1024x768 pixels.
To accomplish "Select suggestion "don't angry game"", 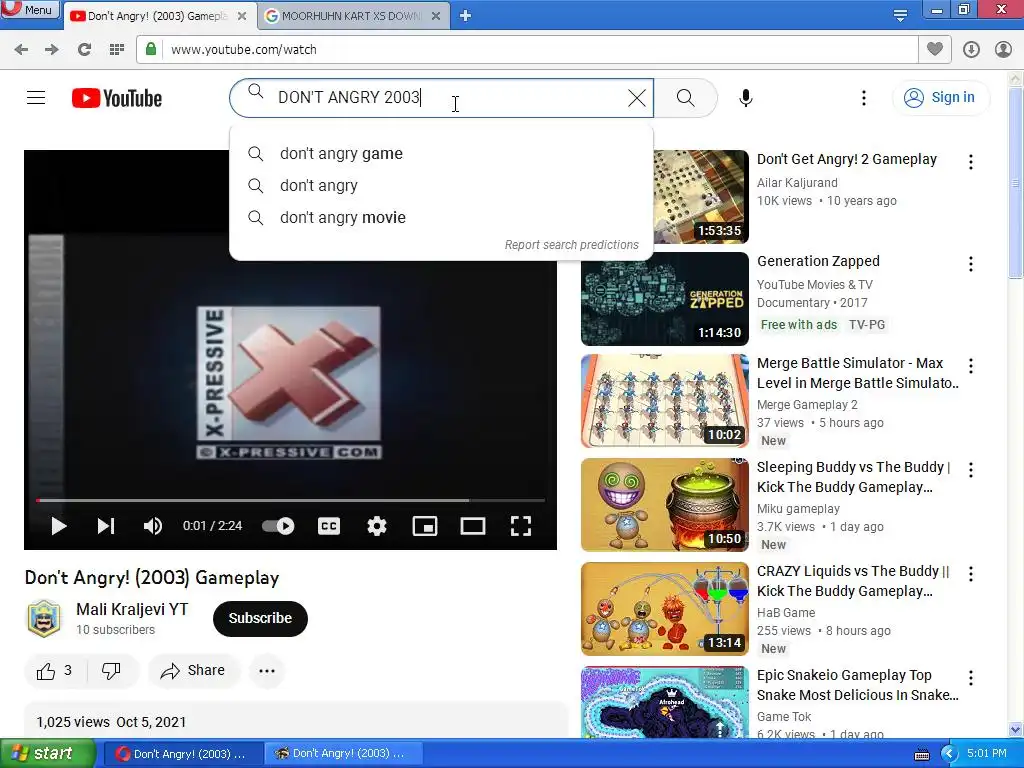I will (441, 153).
